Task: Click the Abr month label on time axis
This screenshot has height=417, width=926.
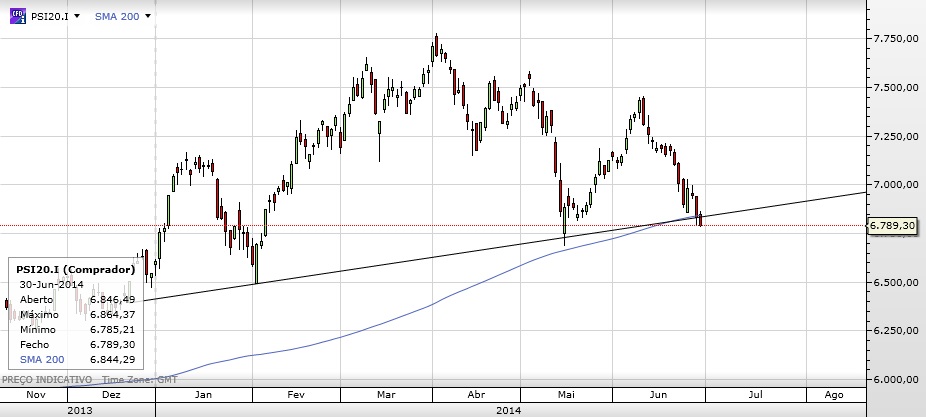Action: coord(476,395)
